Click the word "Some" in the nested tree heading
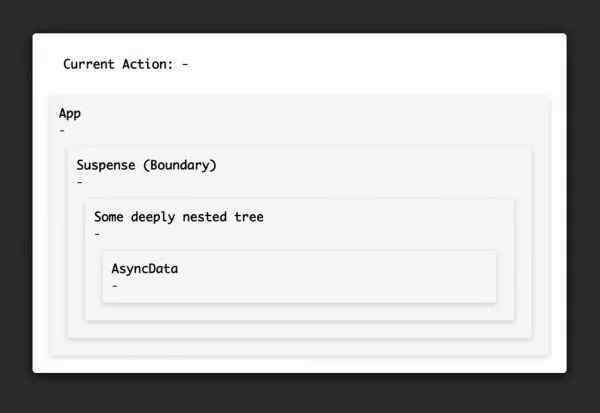 click(108, 217)
